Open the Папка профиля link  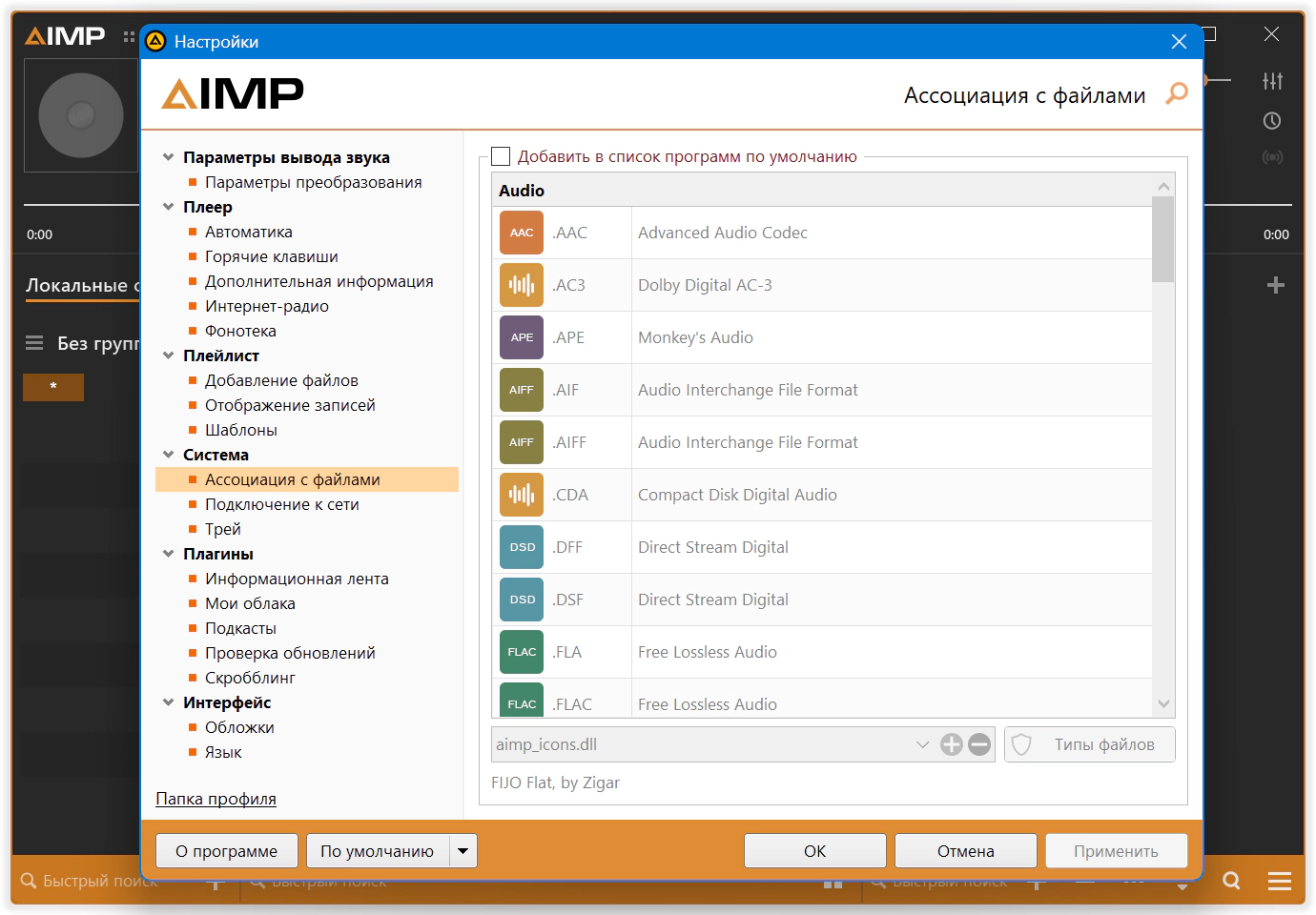[x=216, y=799]
